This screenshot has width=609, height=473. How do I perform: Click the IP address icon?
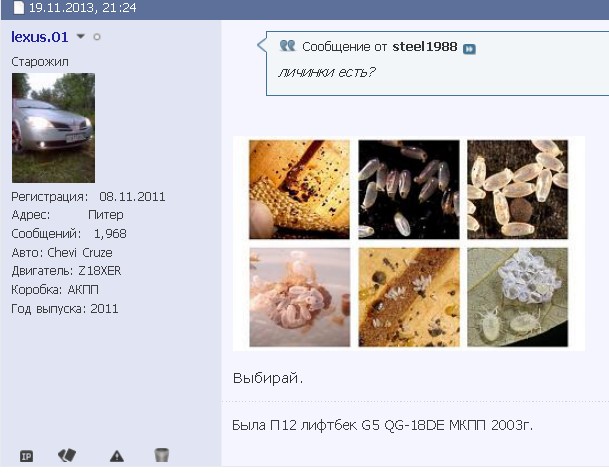point(26,456)
